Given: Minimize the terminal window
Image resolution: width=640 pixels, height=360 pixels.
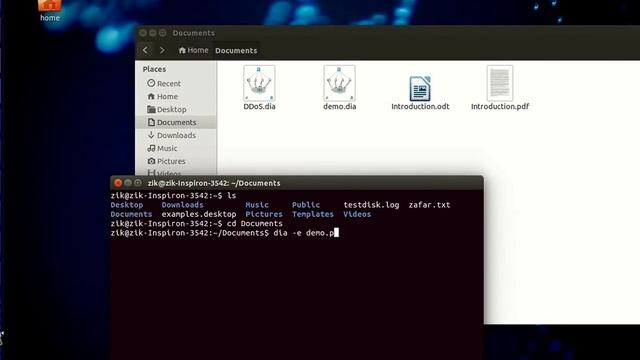Looking at the screenshot, I should (128, 183).
